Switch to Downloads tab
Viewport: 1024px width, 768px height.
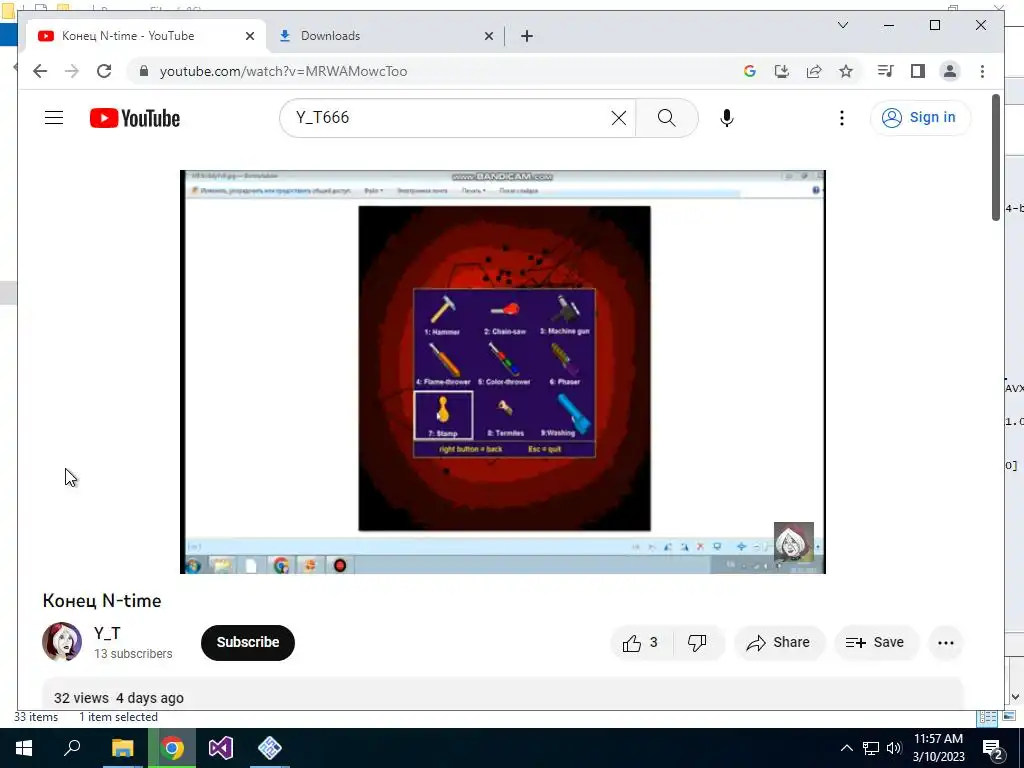pyautogui.click(x=385, y=36)
